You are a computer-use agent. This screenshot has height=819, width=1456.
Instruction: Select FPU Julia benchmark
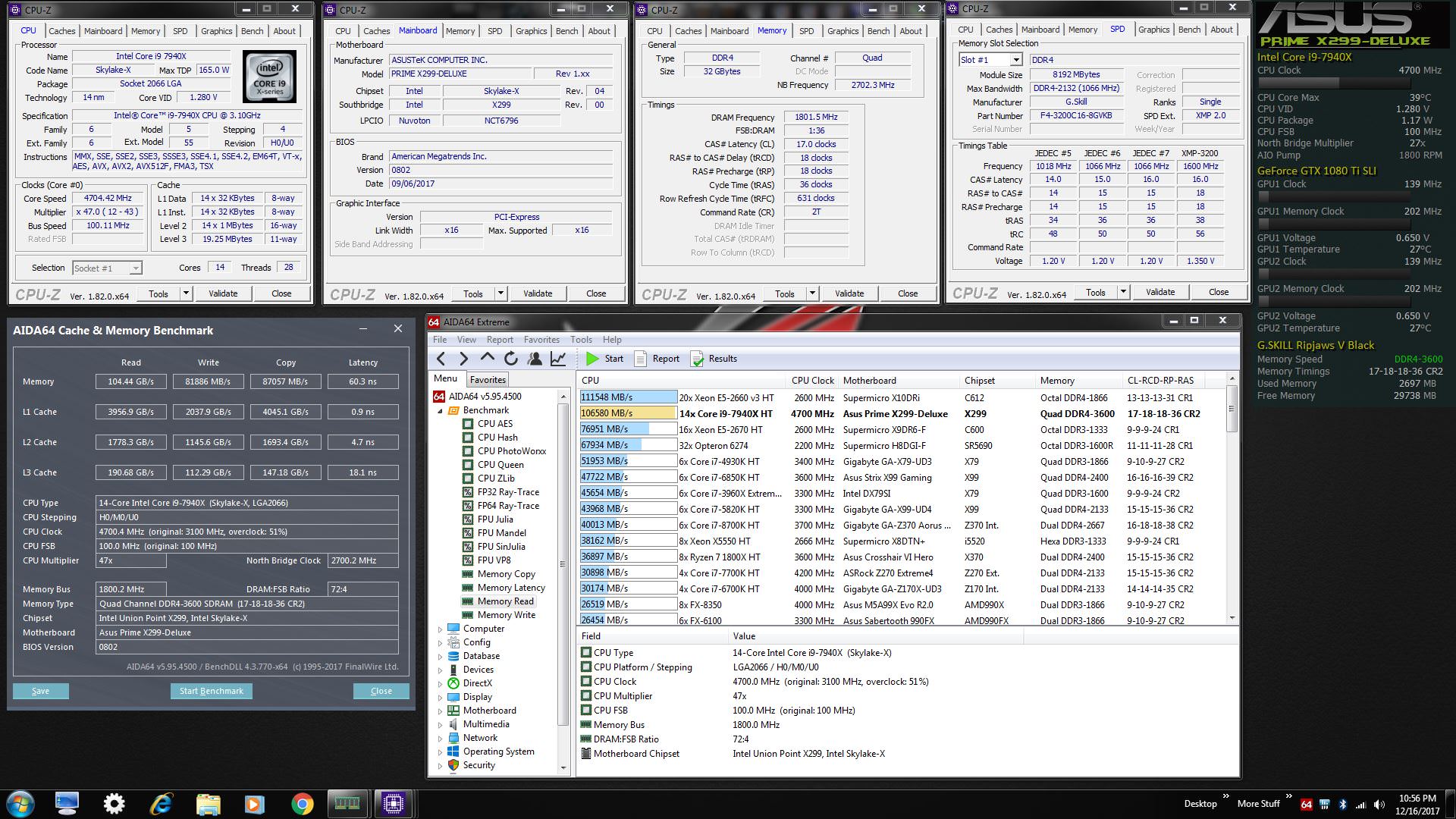pyautogui.click(x=495, y=519)
